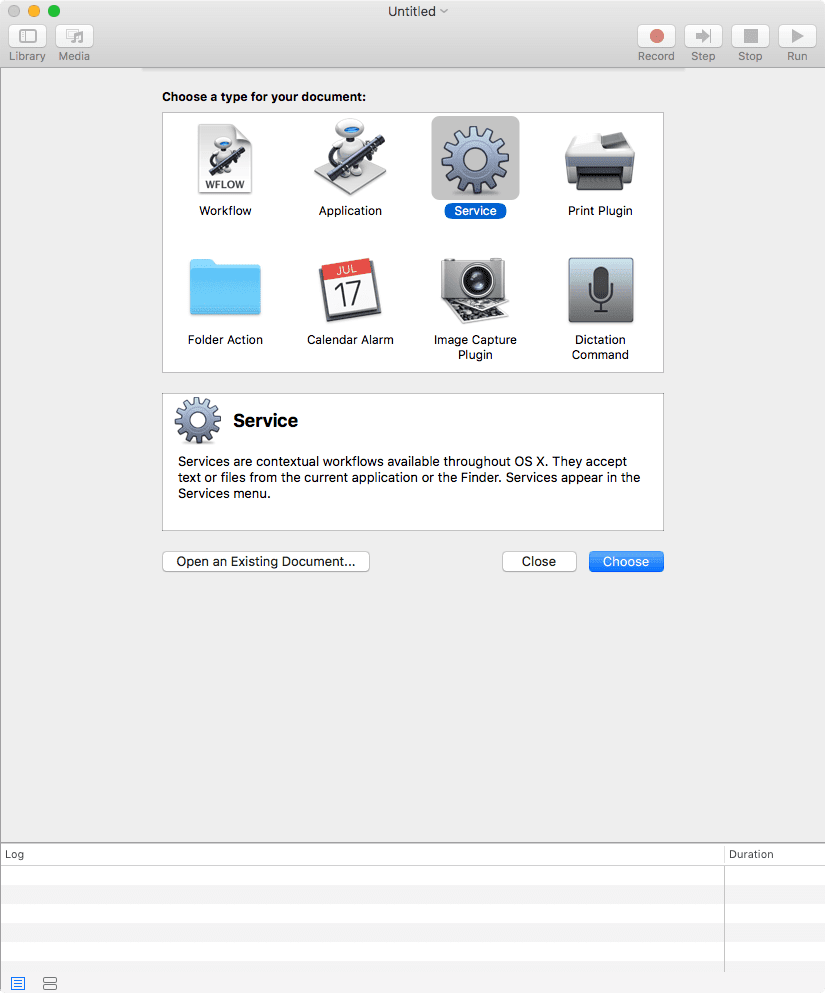Image resolution: width=825 pixels, height=993 pixels.
Task: Switch log view to stacked mode
Action: (x=49, y=983)
